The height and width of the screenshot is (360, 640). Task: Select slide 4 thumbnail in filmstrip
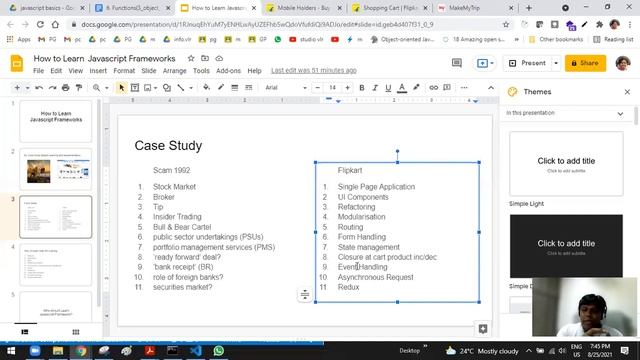tap(56, 264)
